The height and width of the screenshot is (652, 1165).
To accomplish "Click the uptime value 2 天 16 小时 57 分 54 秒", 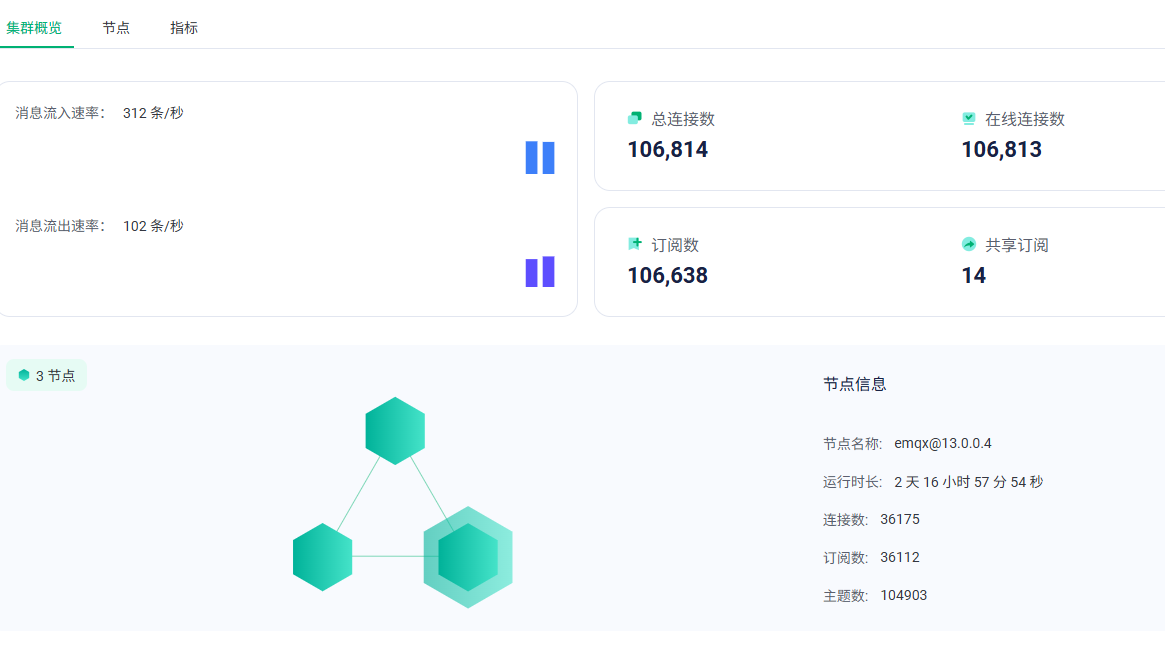I will point(969,482).
